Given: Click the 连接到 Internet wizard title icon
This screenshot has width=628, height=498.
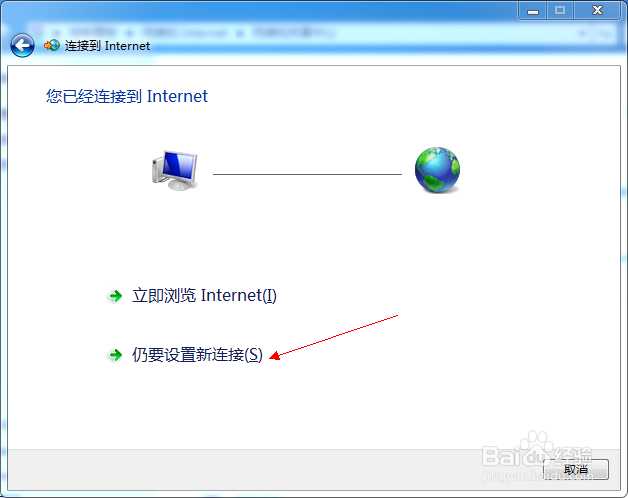Looking at the screenshot, I should pyautogui.click(x=52, y=45).
